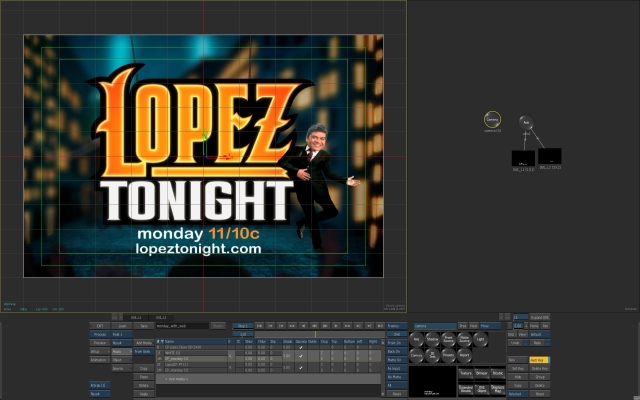Screen dimensions: 640x400
Task: Click the Paste button
Action: click(144, 377)
